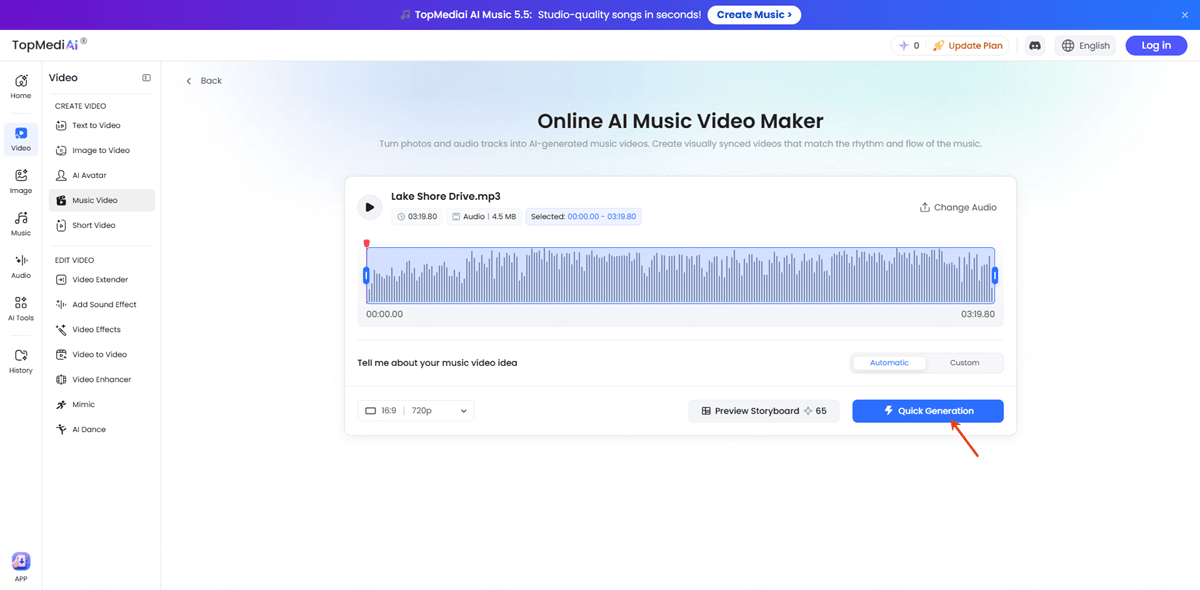This screenshot has height=590, width=1200.
Task: Click Preview Storyboard button
Action: click(x=764, y=411)
